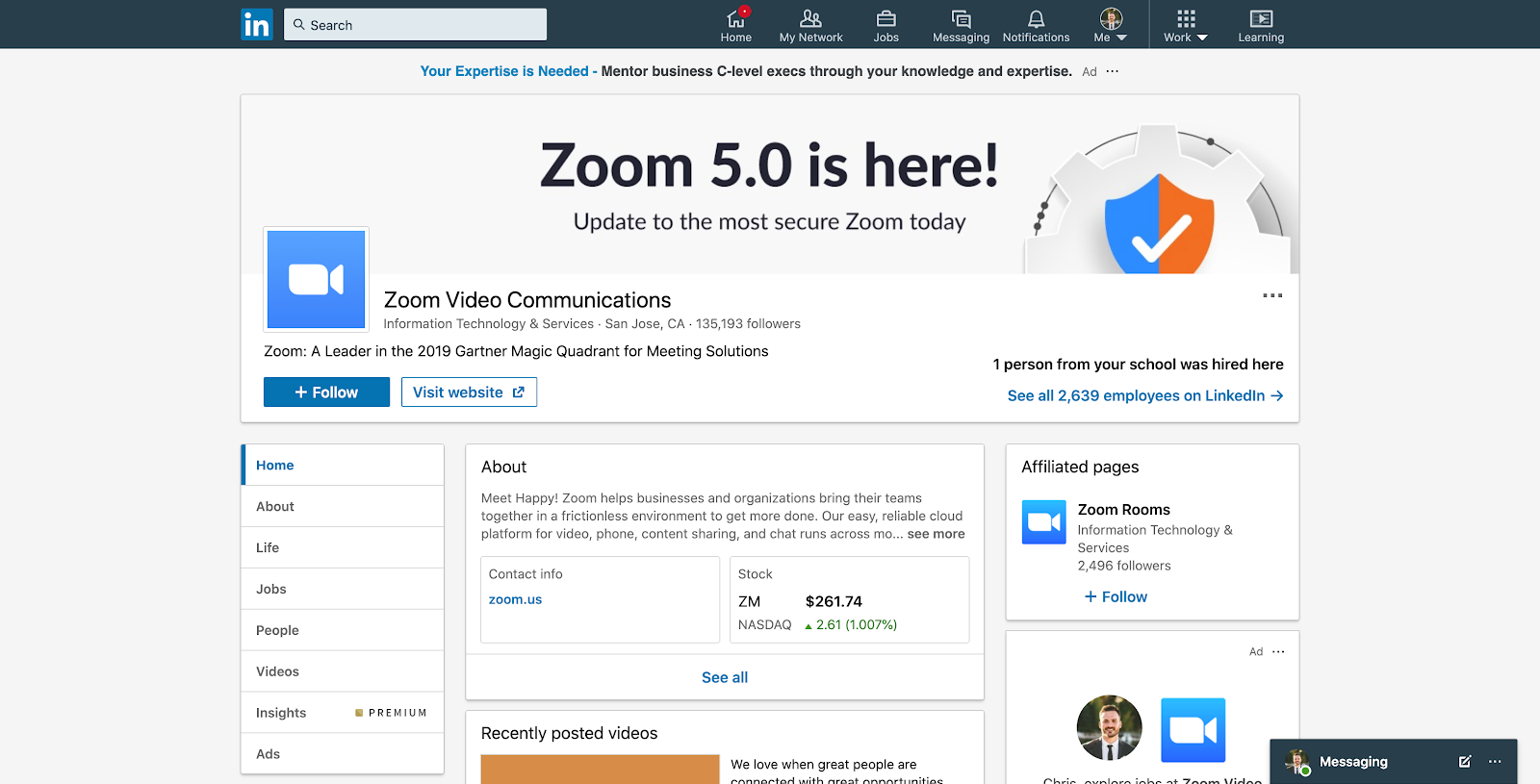Play the recently posted video thumbnail
1540x784 pixels.
pos(600,769)
